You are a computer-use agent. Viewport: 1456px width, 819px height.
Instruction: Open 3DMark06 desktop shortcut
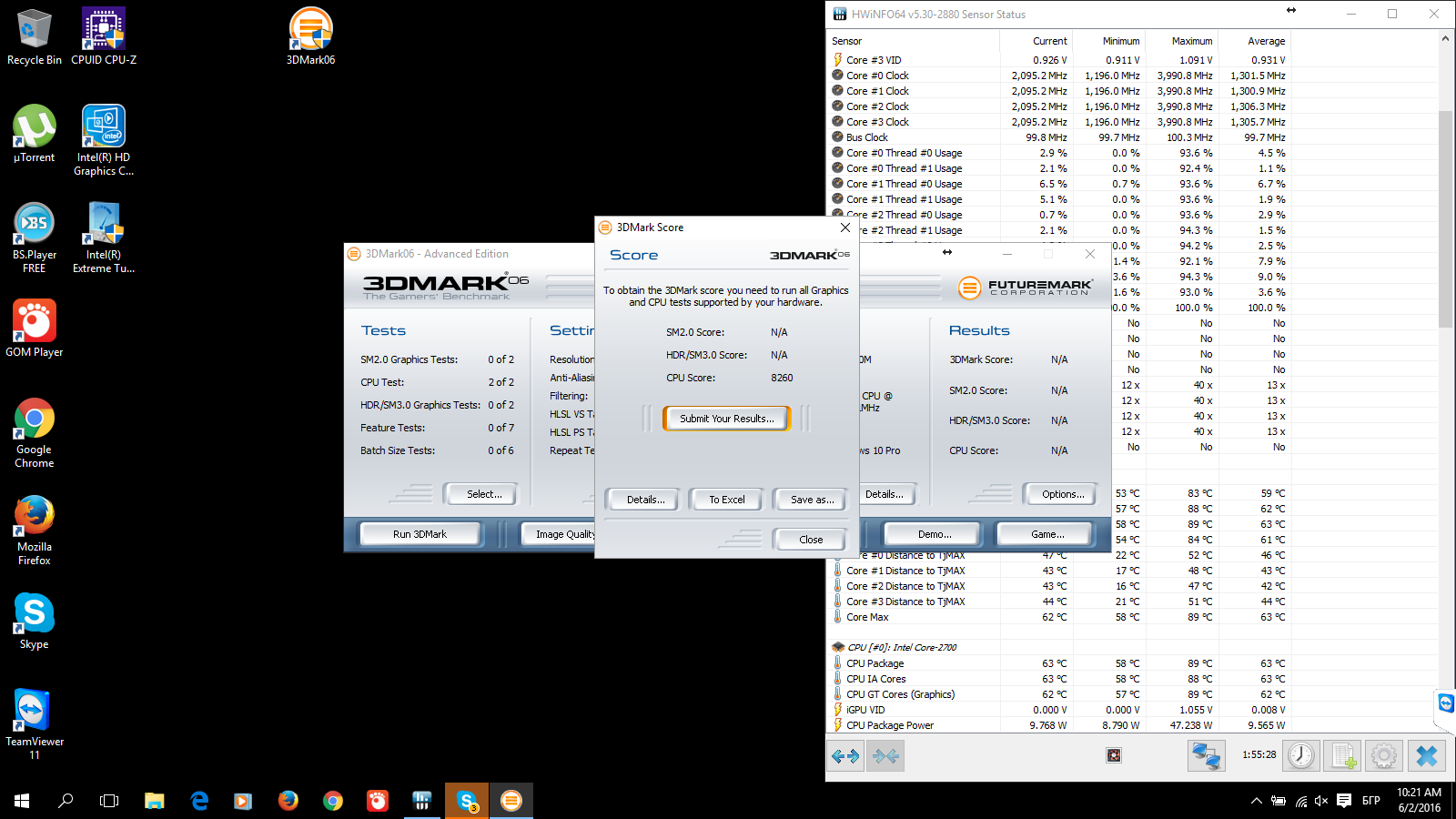[310, 37]
